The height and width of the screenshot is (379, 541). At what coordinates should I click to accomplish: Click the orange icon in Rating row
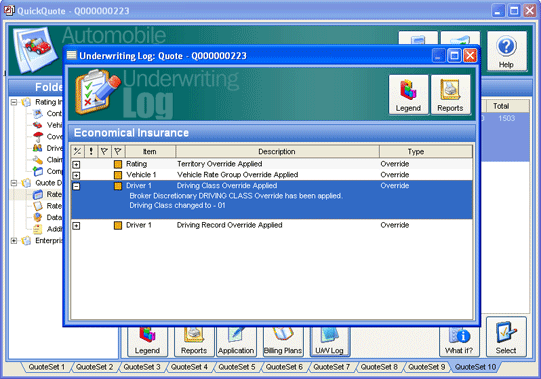[118, 164]
